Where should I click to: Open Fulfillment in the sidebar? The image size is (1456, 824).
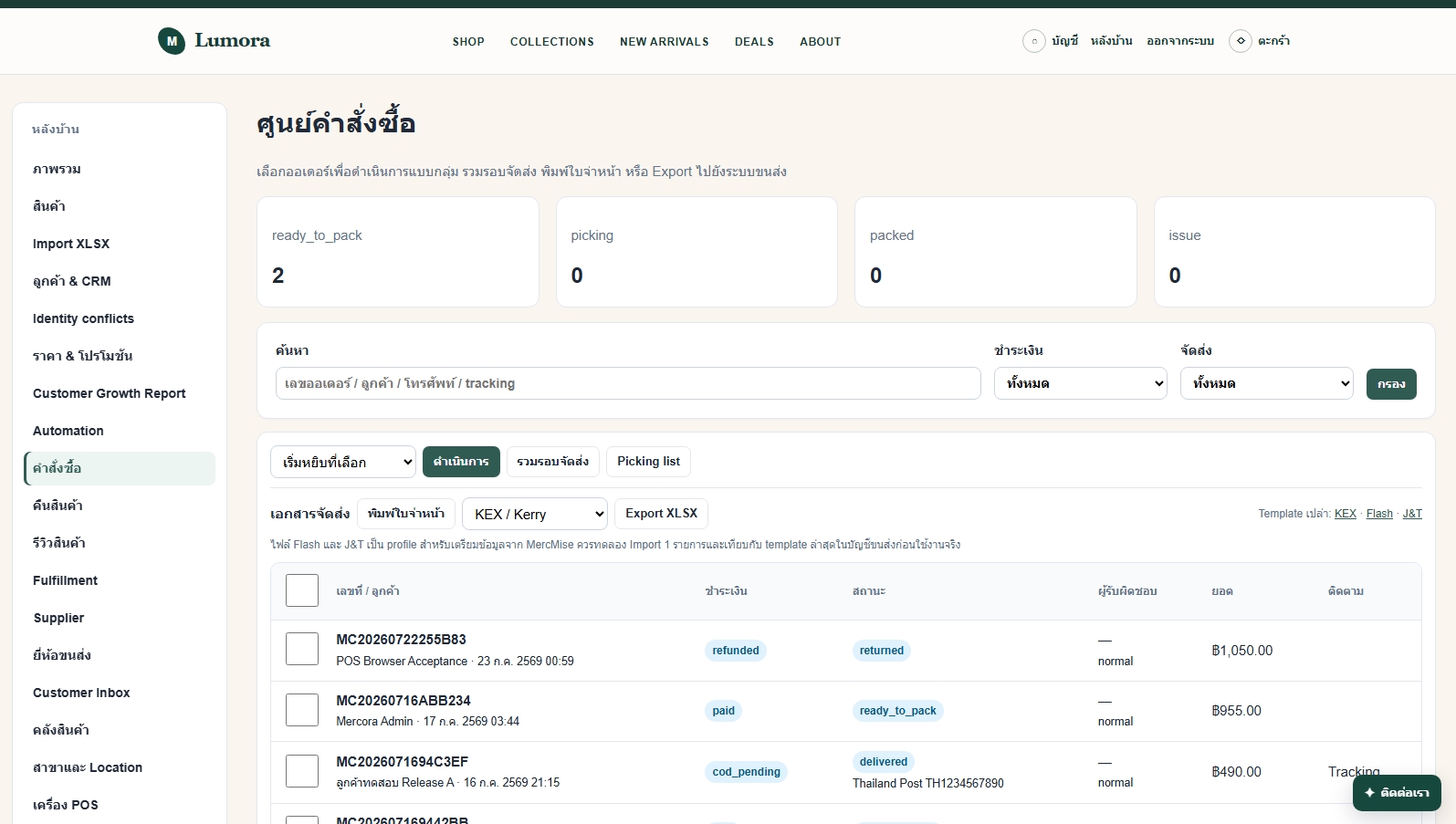point(120,580)
